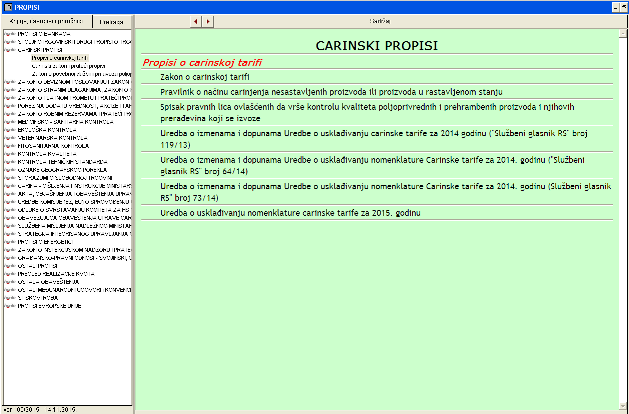This screenshot has height=414, width=629.
Task: Select the highlighted Propisi o carinskoj tarifi tree child
Action: click(59, 58)
